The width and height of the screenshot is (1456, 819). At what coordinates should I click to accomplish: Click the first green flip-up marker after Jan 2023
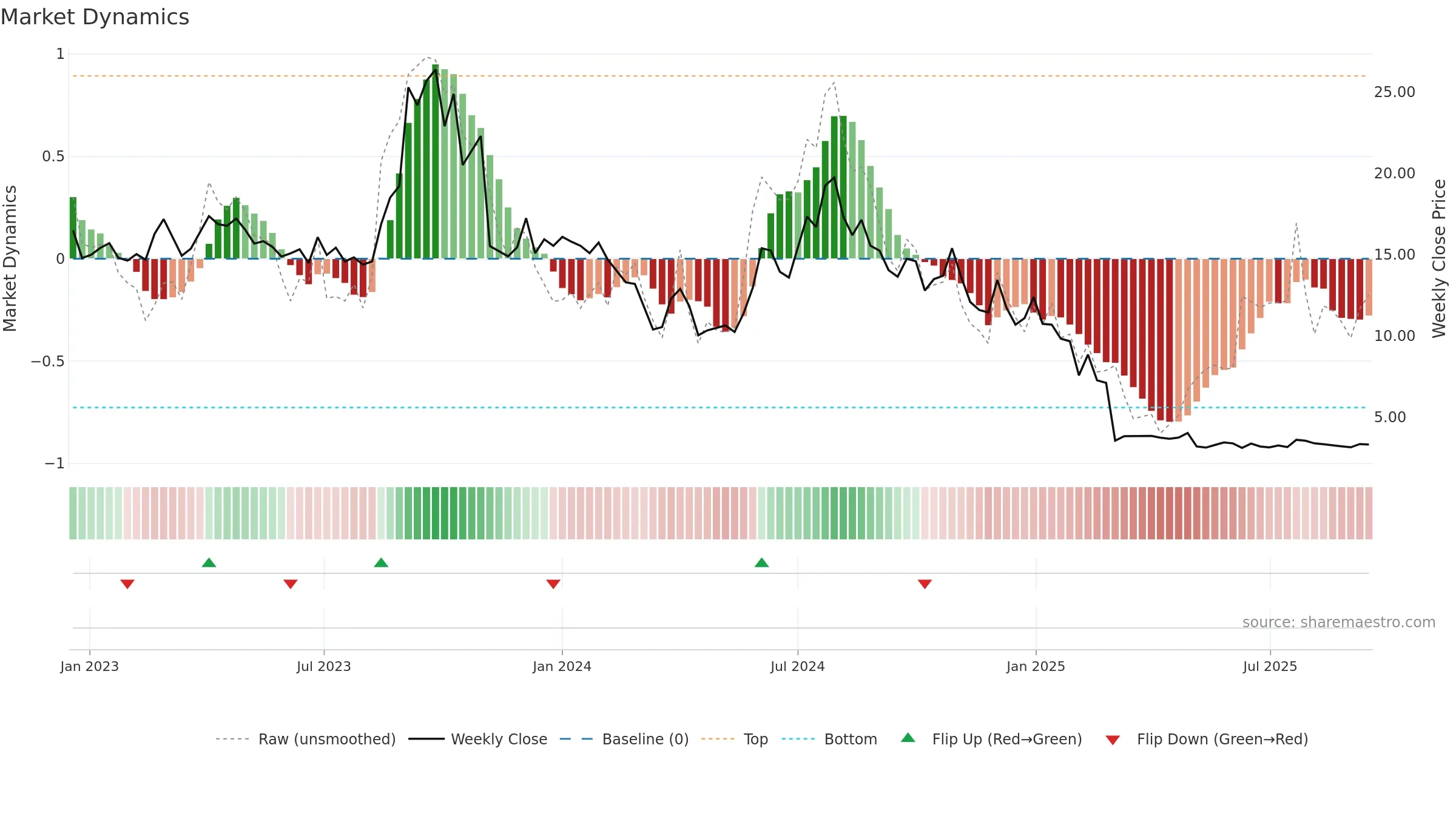pyautogui.click(x=209, y=562)
